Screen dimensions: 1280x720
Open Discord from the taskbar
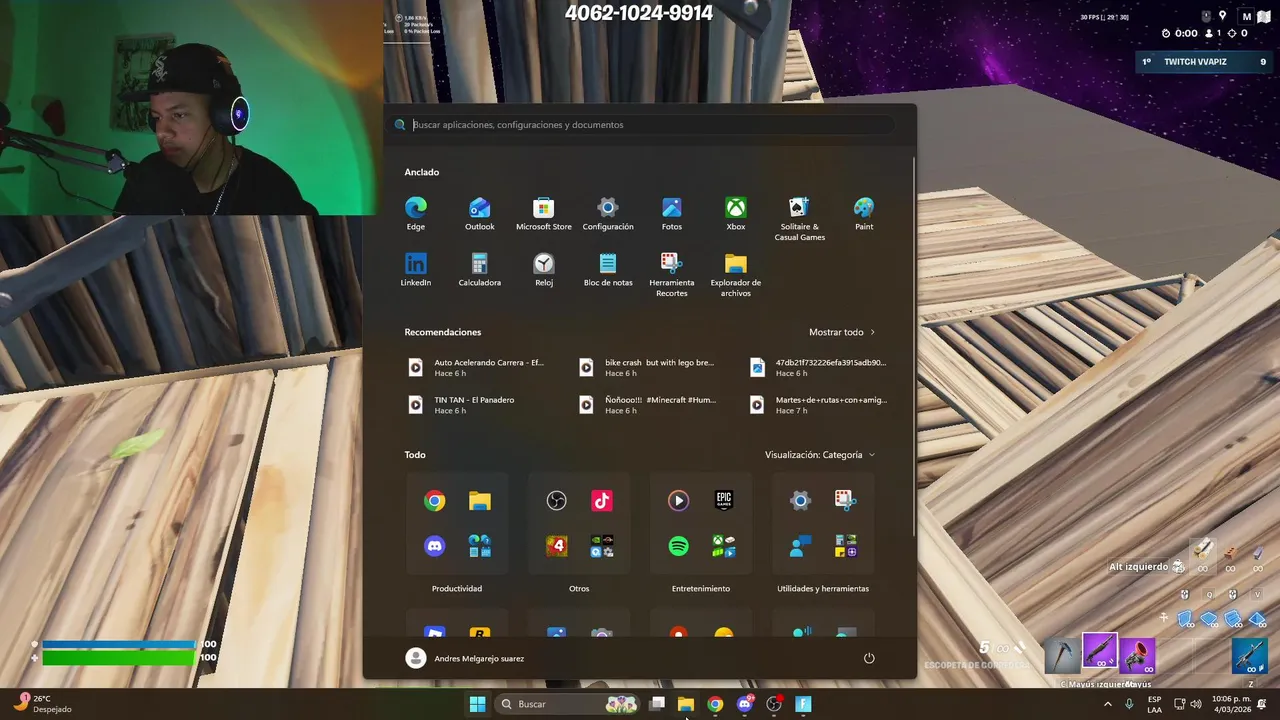(x=744, y=704)
